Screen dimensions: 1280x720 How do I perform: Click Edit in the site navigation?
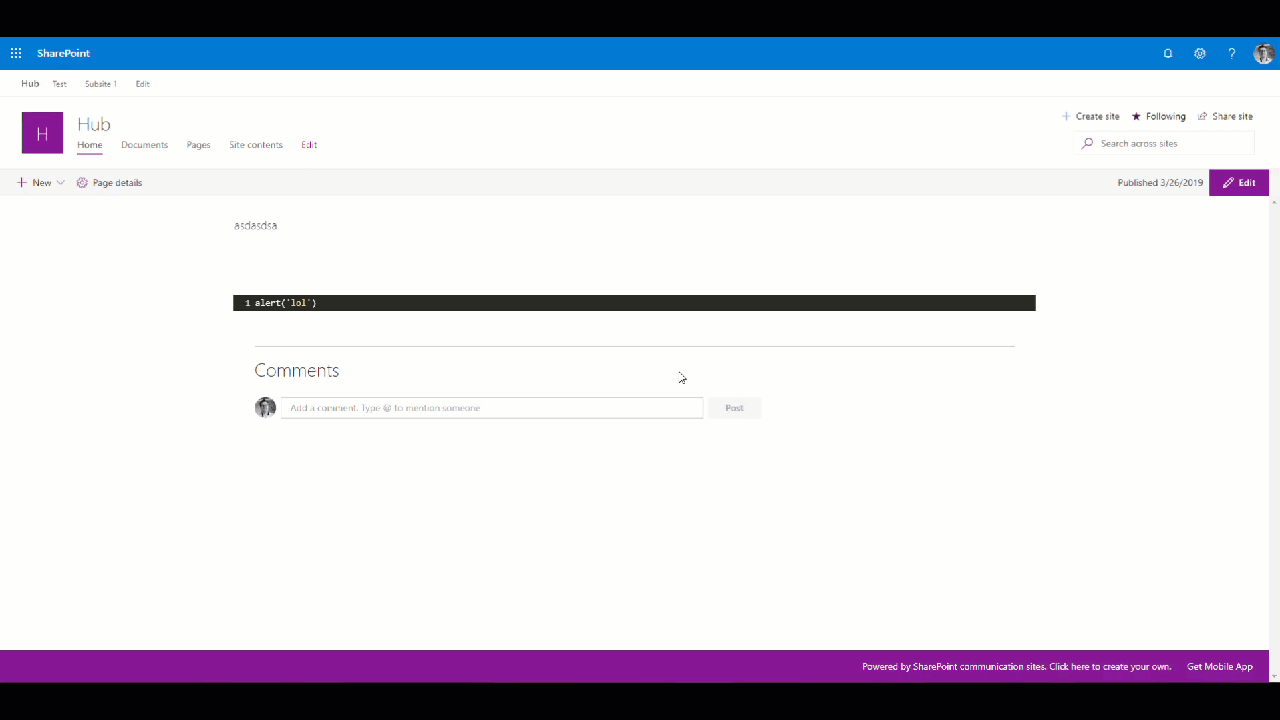click(x=309, y=145)
